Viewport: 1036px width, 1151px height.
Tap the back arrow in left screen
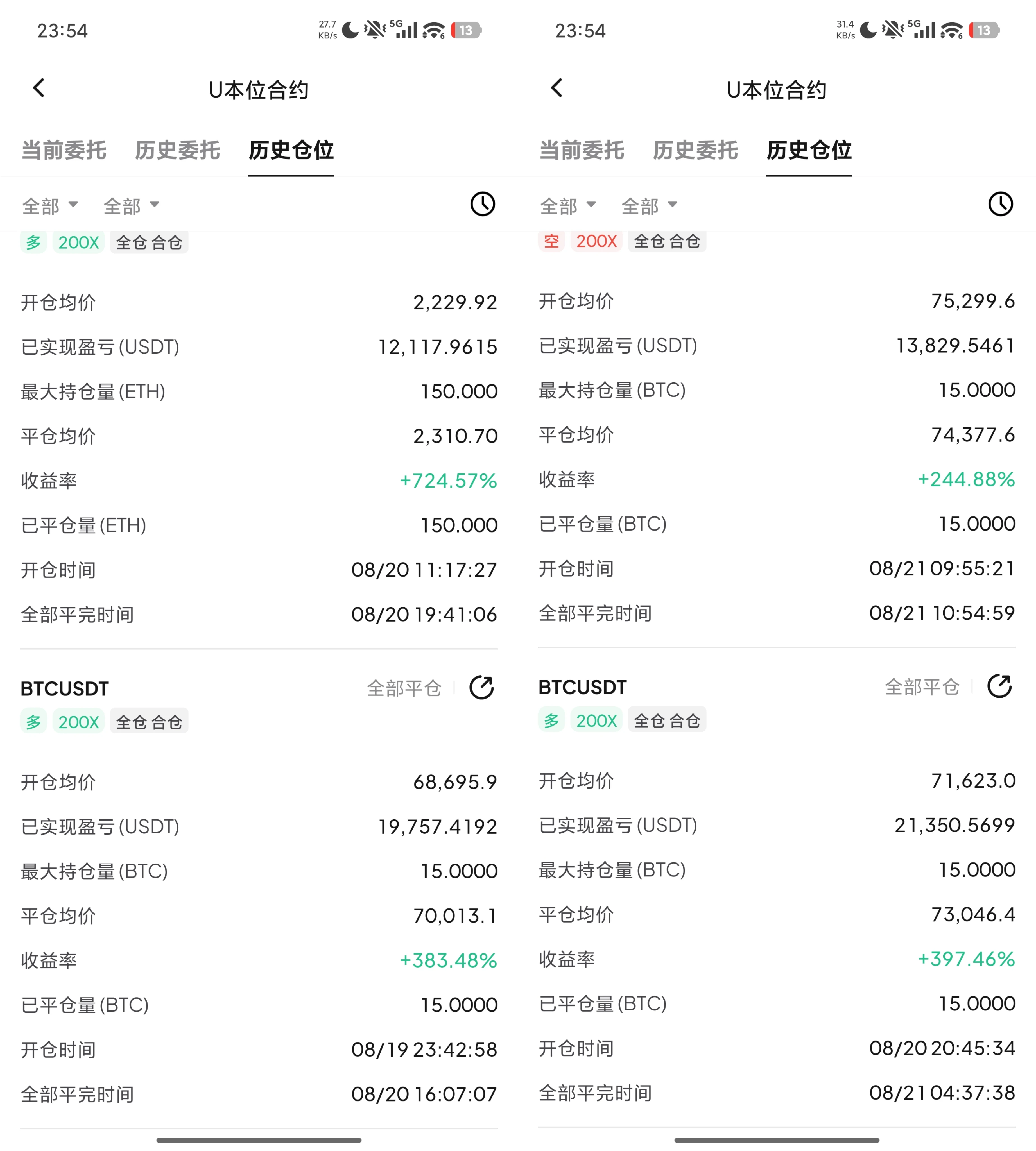39,88
